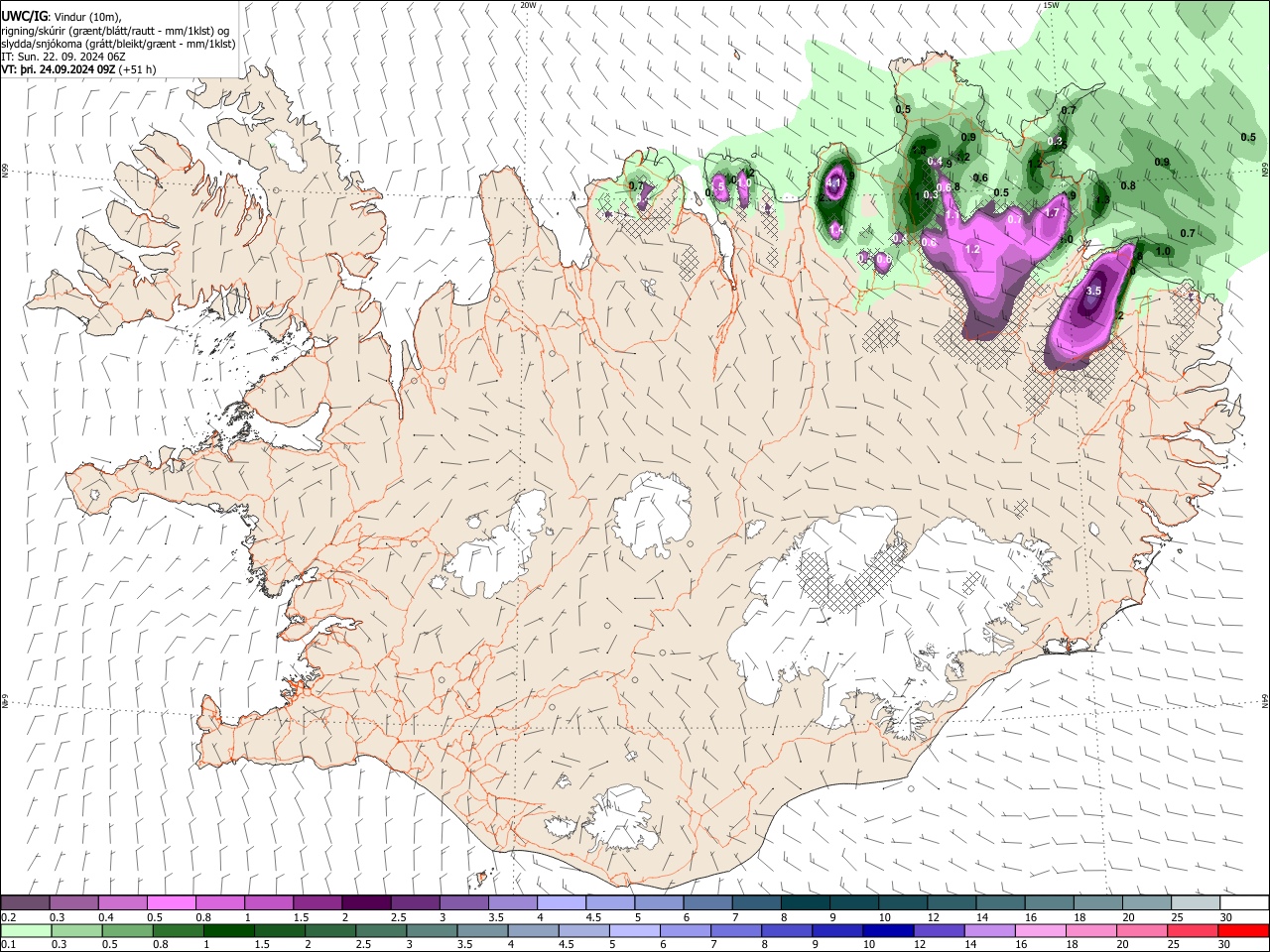
Task: Click the 'Vindur (10m)' header label
Action: coord(87,17)
